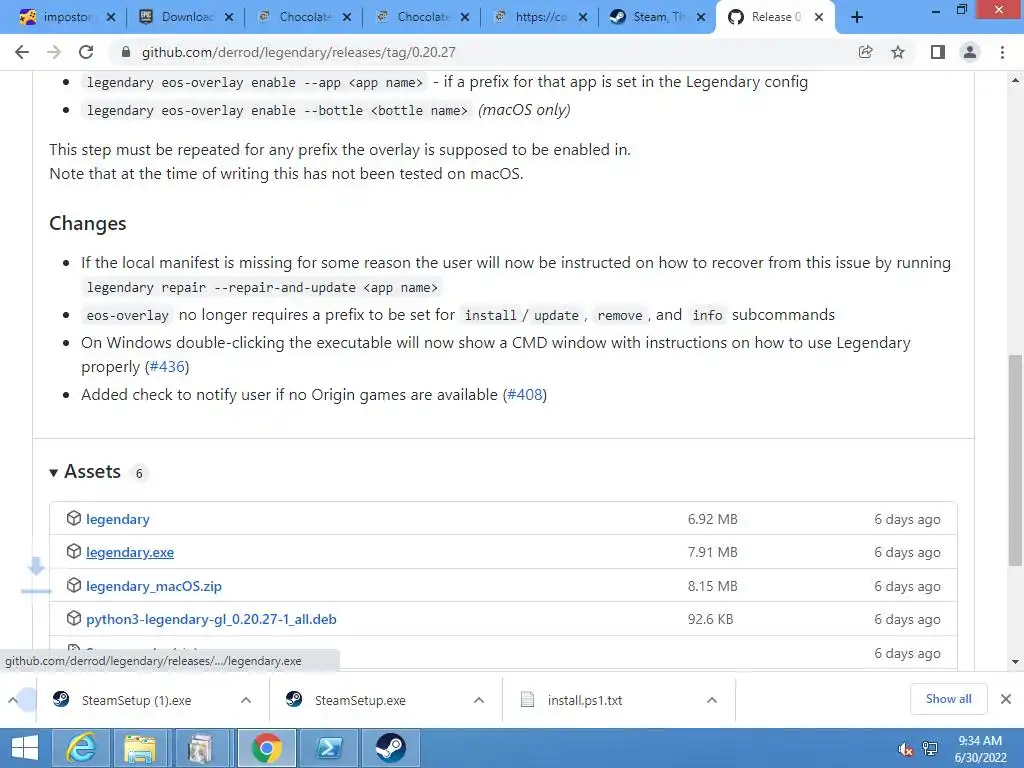Open the Chrome side panel
This screenshot has height=768, width=1024.
click(x=938, y=52)
